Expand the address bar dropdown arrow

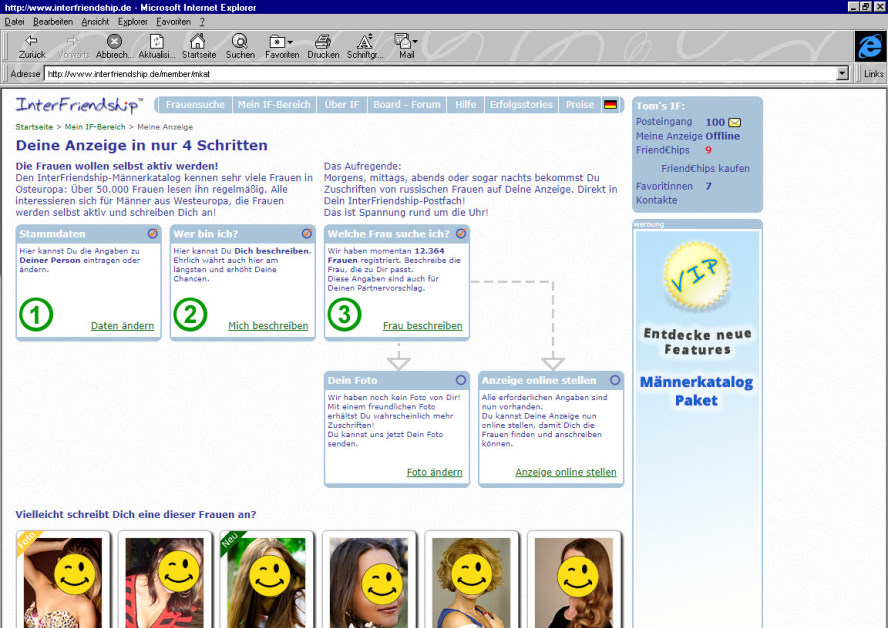pyautogui.click(x=842, y=74)
